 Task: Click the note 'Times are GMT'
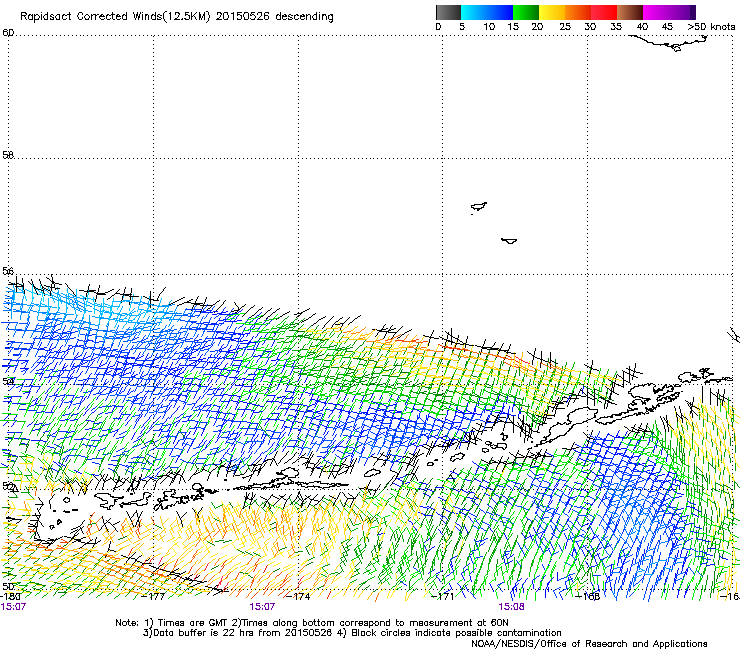[193, 623]
